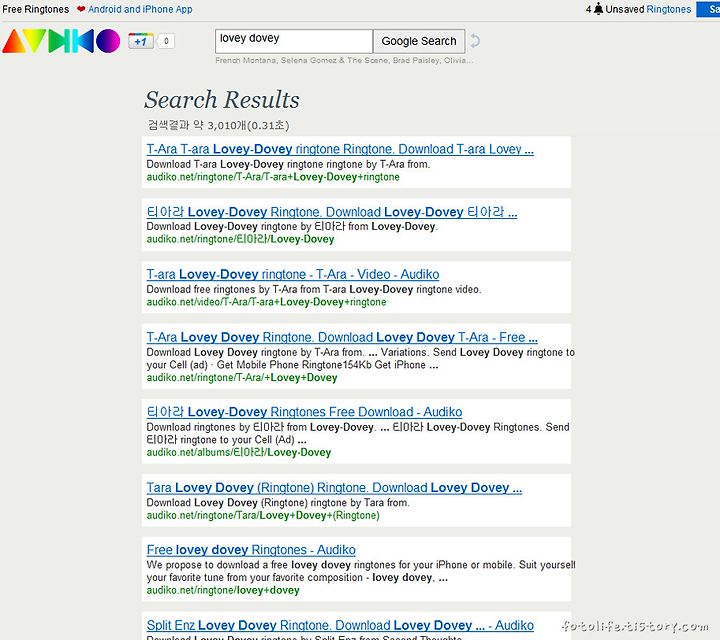Open 티아라 Lovey-Dovey Ringtone. Download result
This screenshot has width=720, height=640.
[332, 212]
